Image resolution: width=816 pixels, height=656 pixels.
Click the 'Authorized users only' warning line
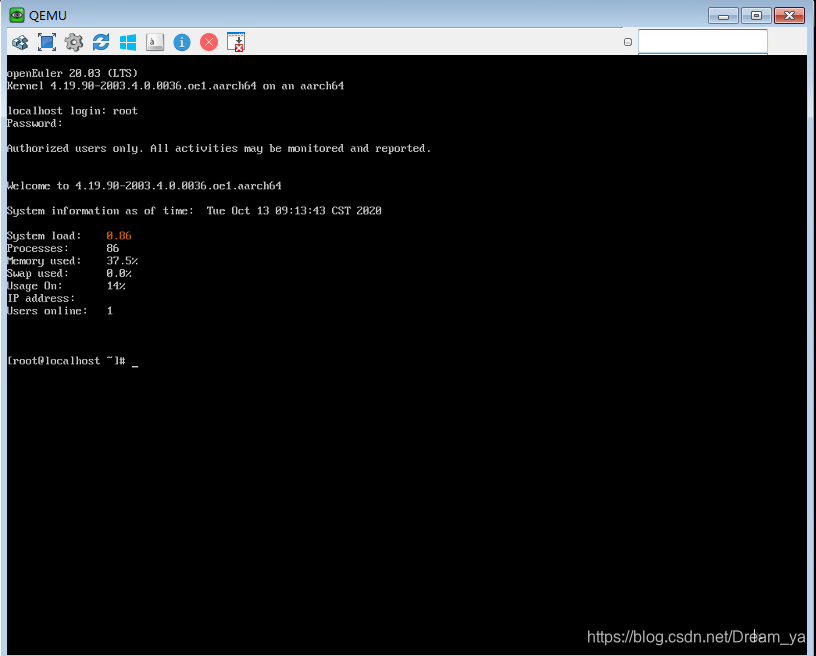pos(219,148)
